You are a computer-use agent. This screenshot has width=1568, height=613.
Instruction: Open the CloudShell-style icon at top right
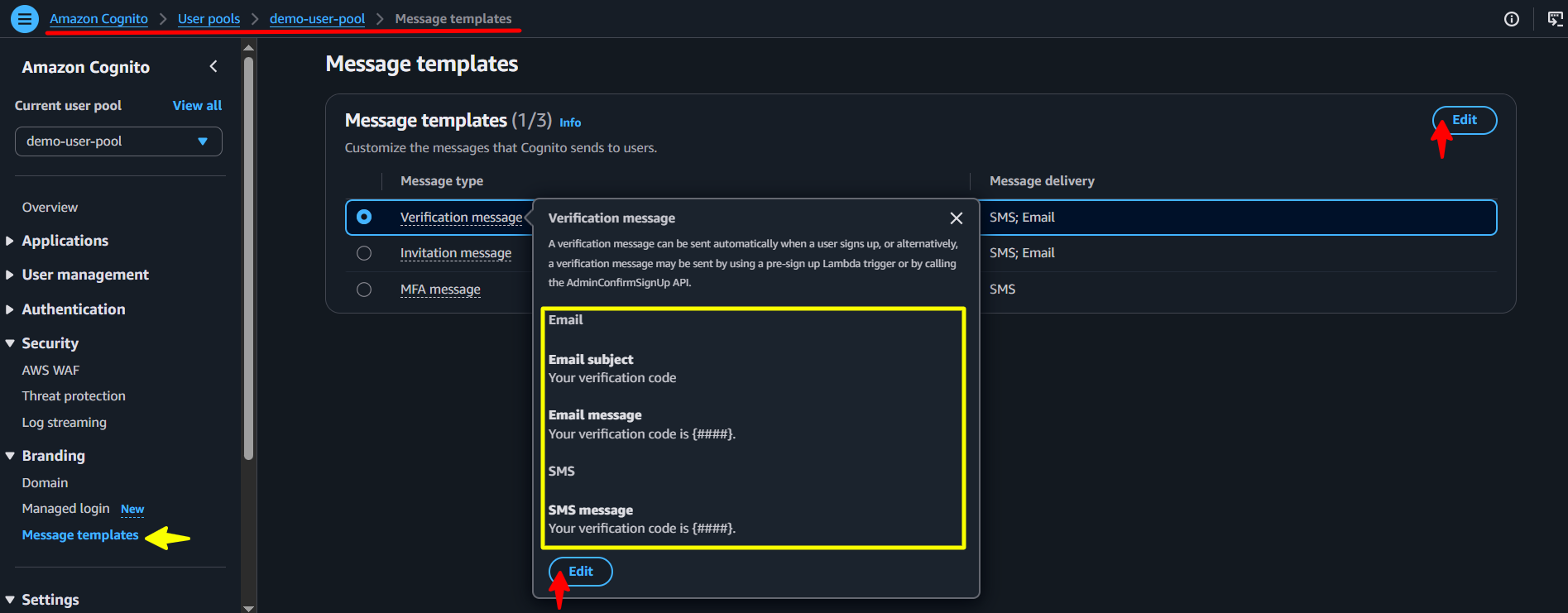click(1555, 19)
